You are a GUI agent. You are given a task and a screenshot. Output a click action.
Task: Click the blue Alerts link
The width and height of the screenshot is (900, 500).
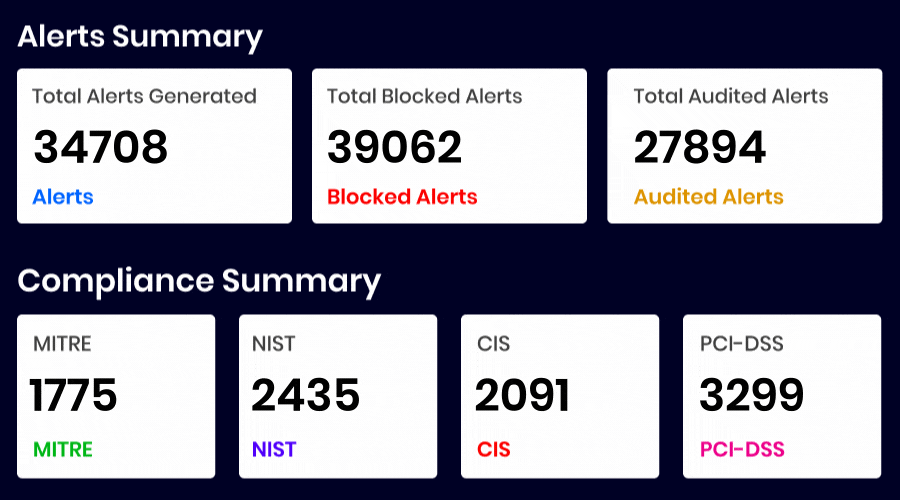pyautogui.click(x=63, y=197)
